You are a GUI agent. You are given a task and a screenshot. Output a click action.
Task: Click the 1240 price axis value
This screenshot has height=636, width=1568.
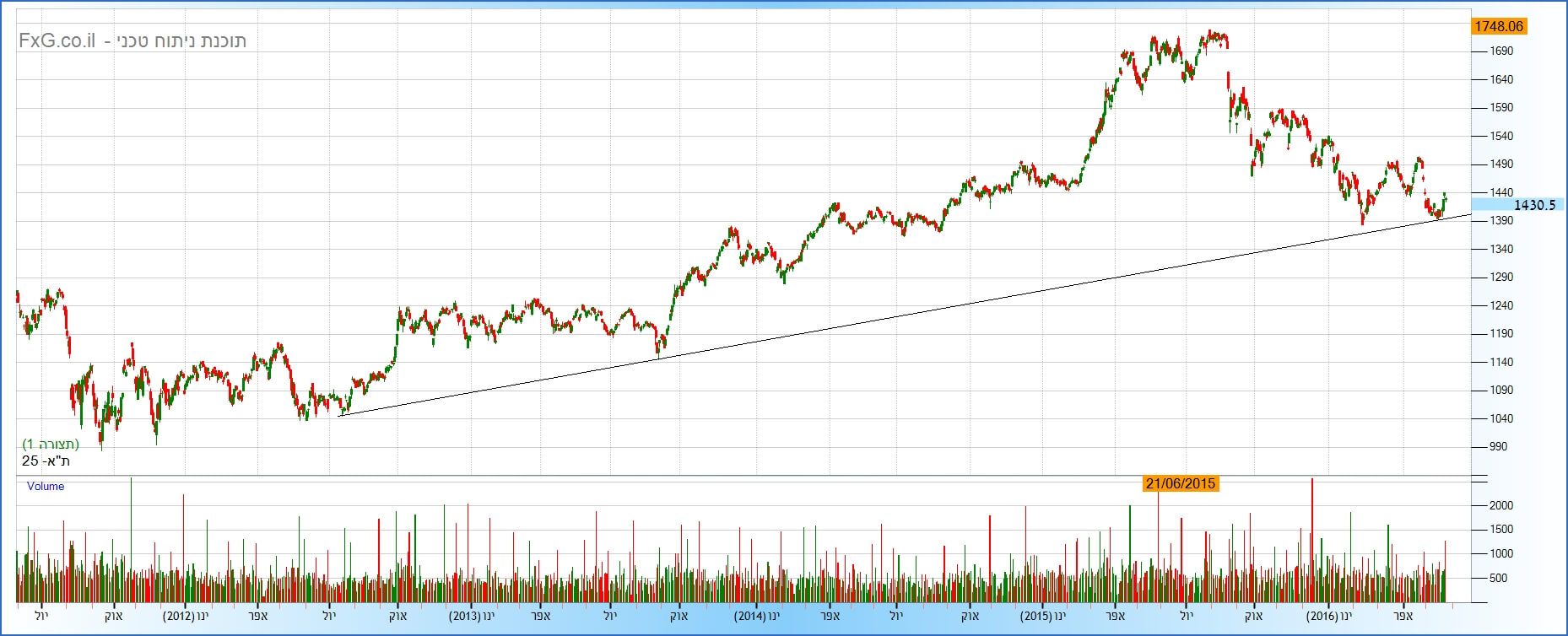1501,305
